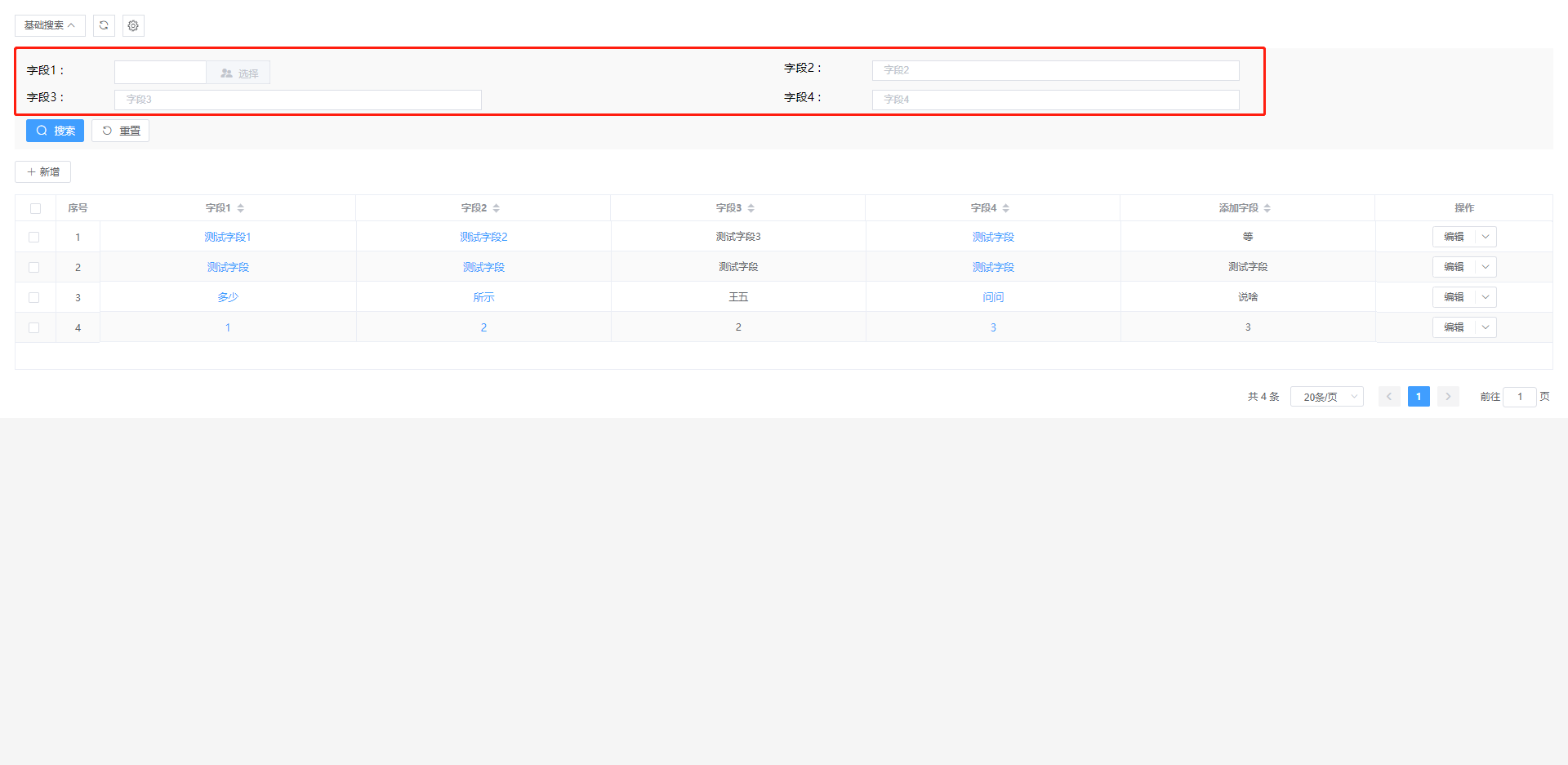Go to next page arrow

tap(1448, 397)
